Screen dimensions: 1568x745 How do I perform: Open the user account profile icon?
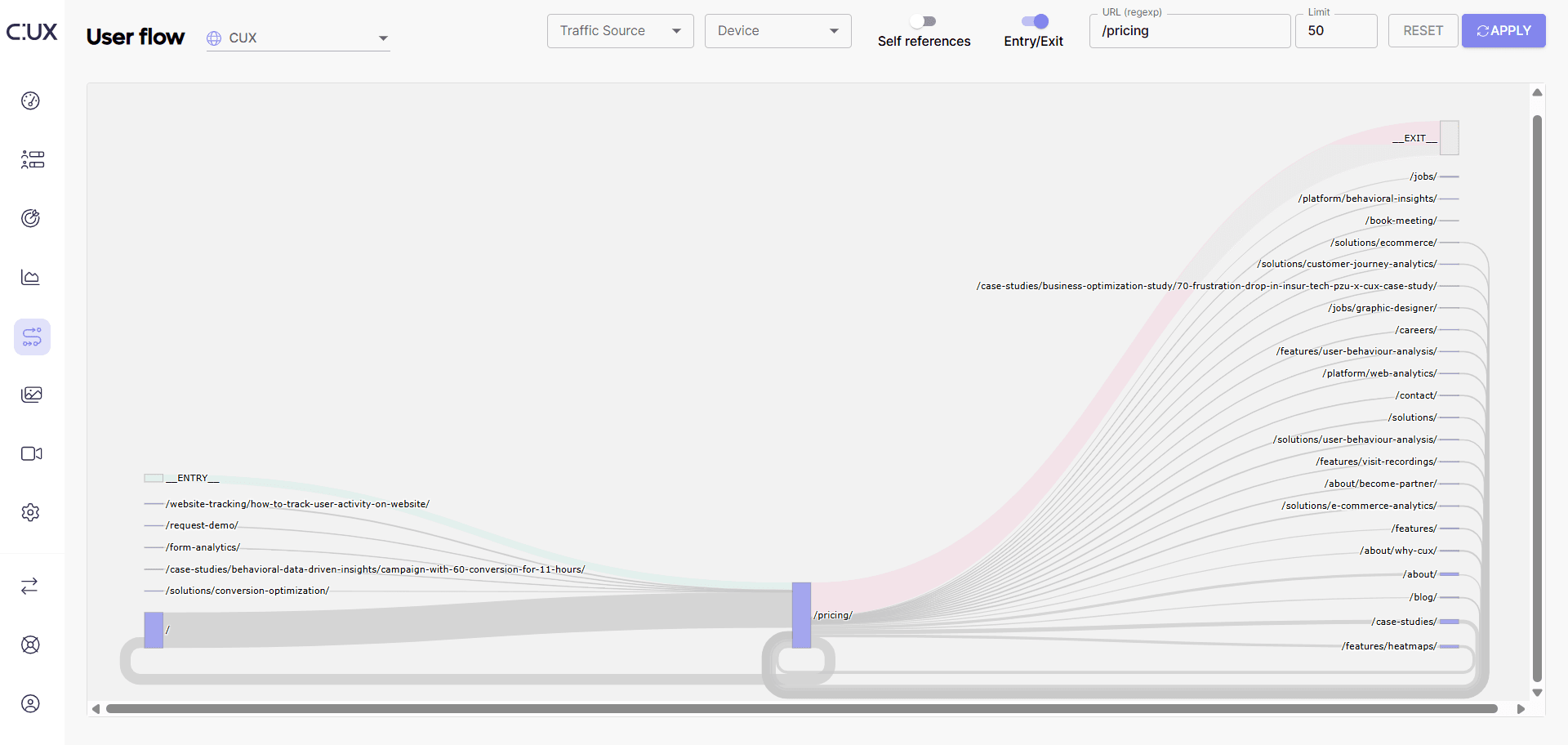pos(30,703)
